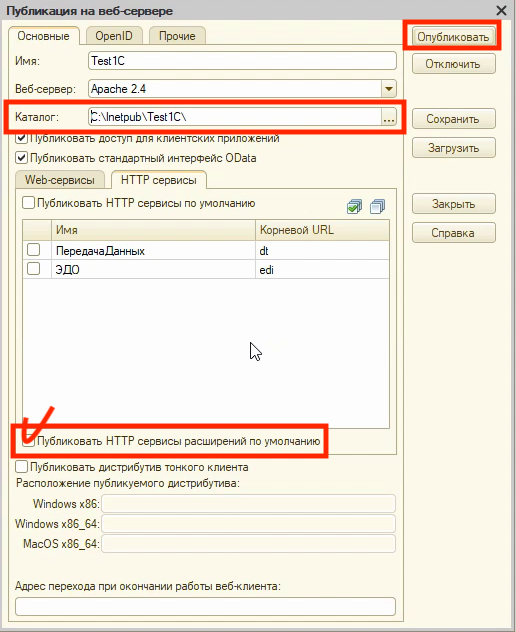
Task: Check the ЭДО service checkbox
Action: 33,268
